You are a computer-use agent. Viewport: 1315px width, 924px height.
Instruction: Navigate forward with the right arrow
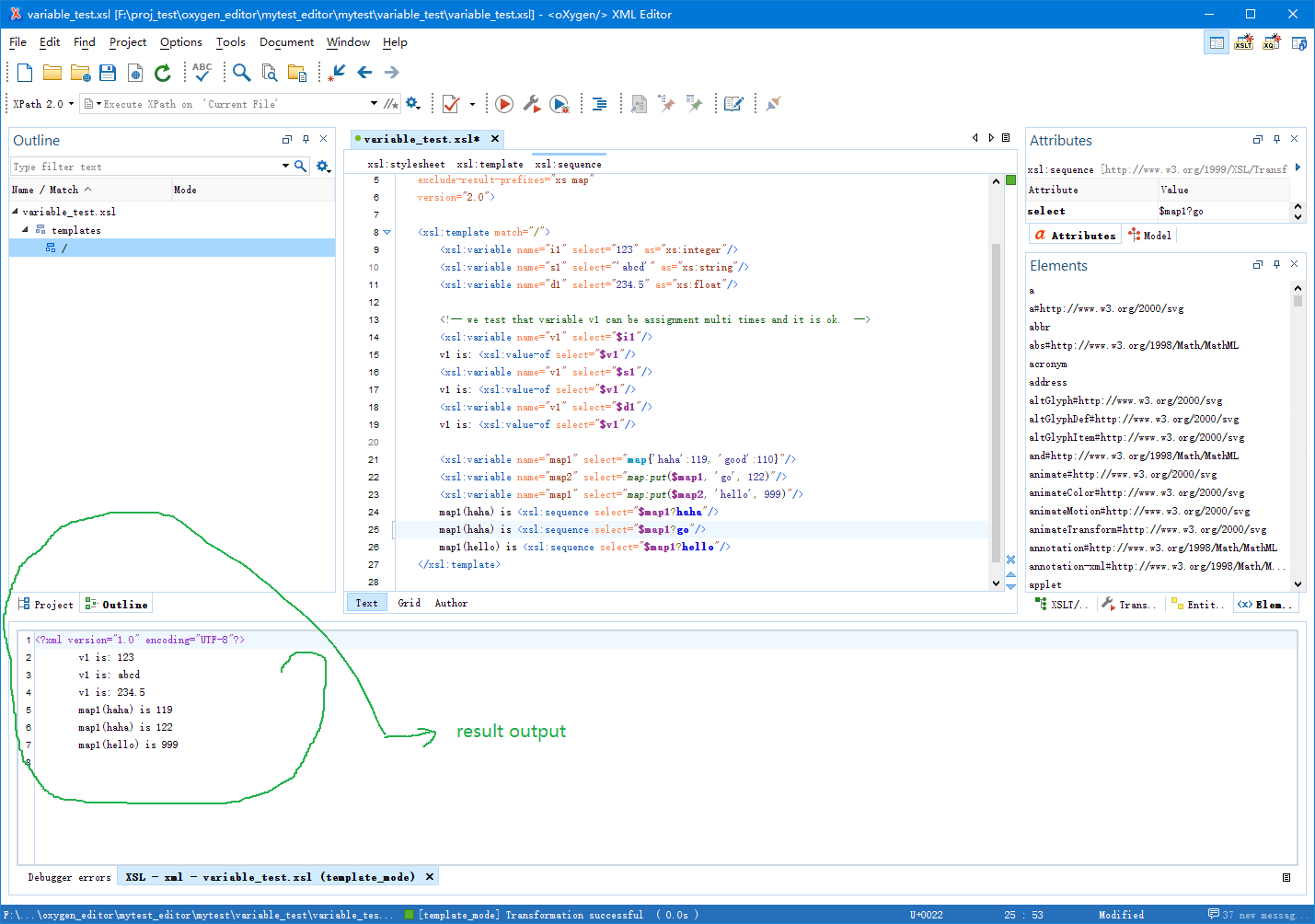[x=392, y=73]
